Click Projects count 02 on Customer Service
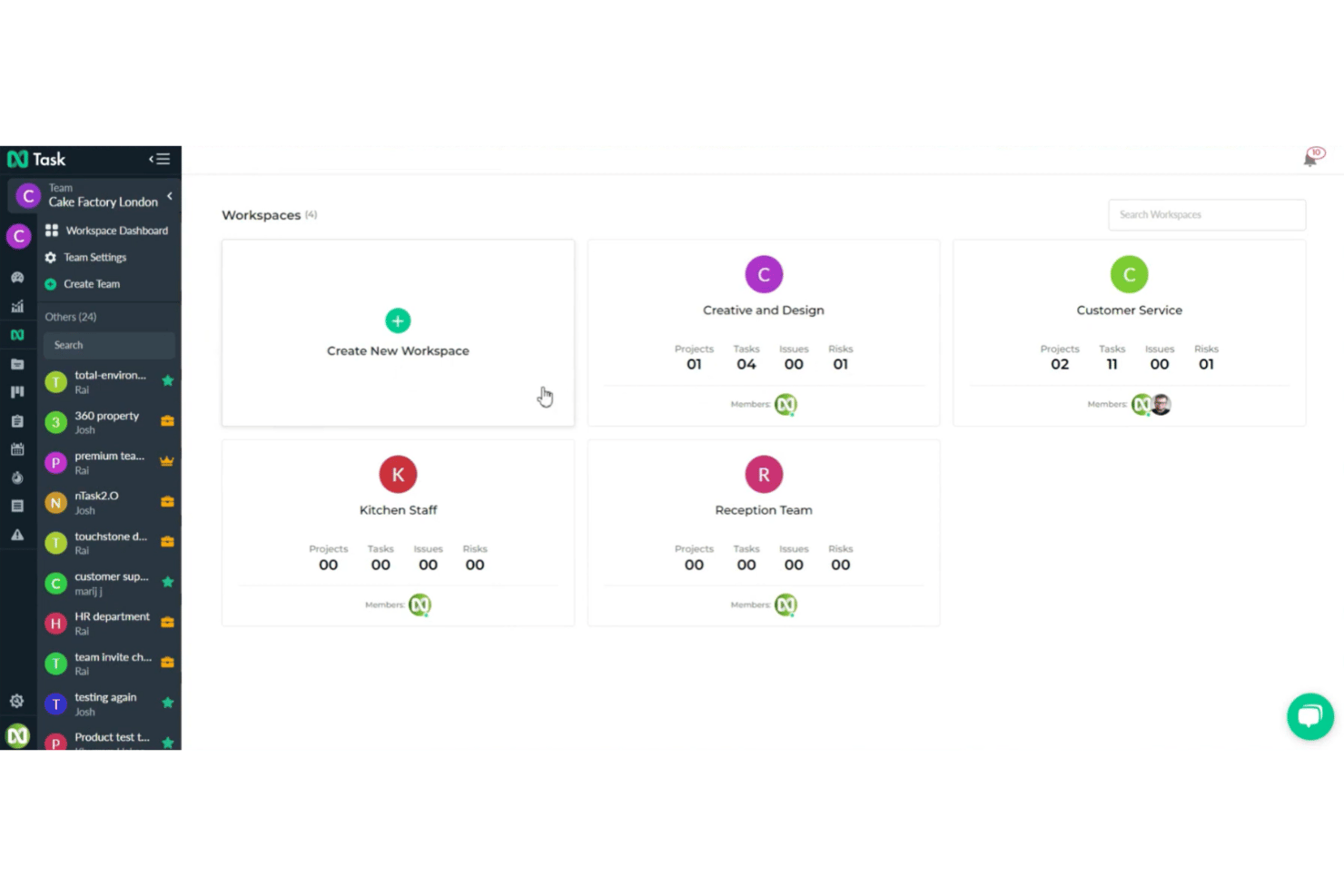Image resolution: width=1344 pixels, height=896 pixels. (x=1060, y=364)
